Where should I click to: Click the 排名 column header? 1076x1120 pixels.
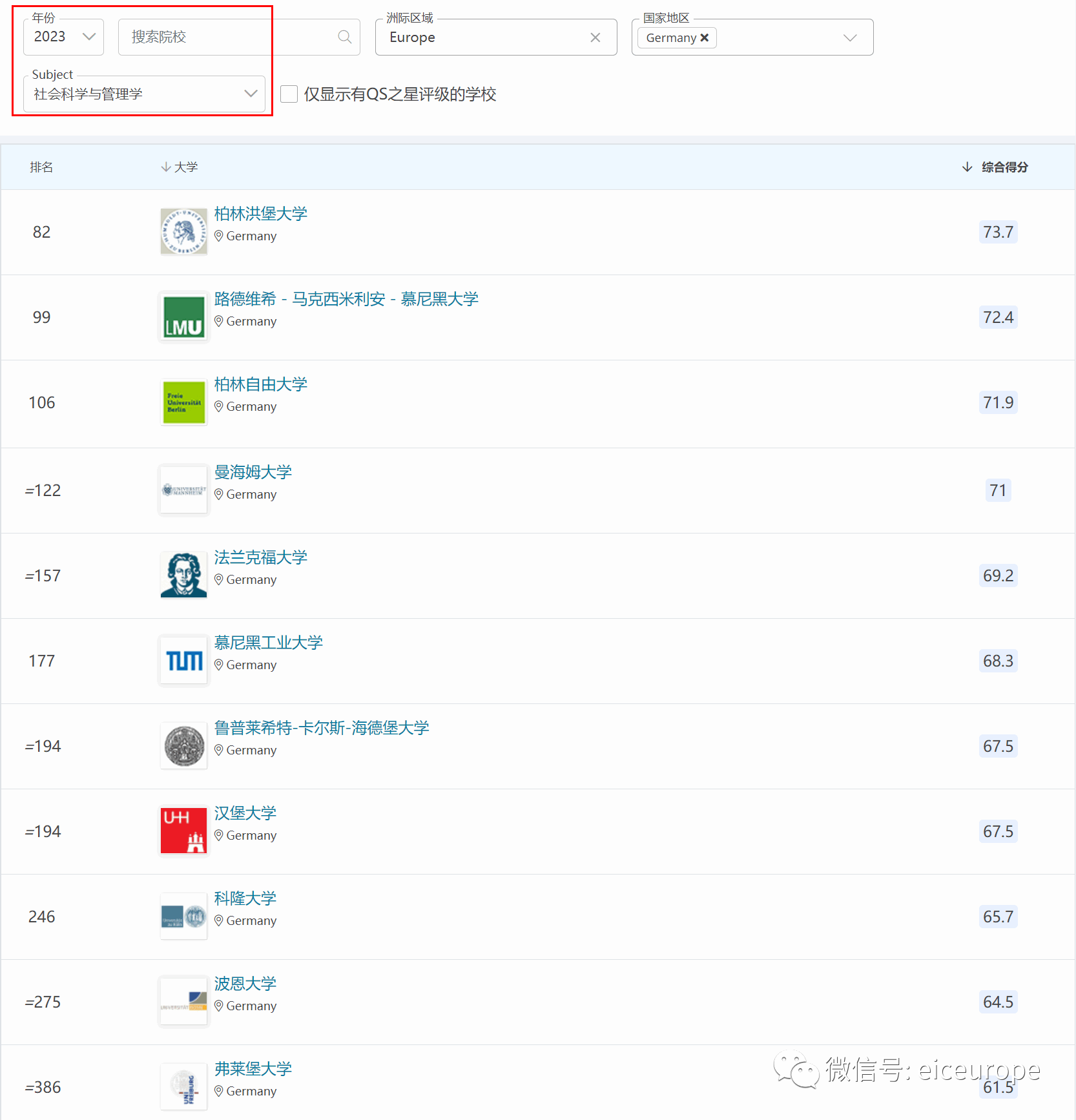point(41,167)
